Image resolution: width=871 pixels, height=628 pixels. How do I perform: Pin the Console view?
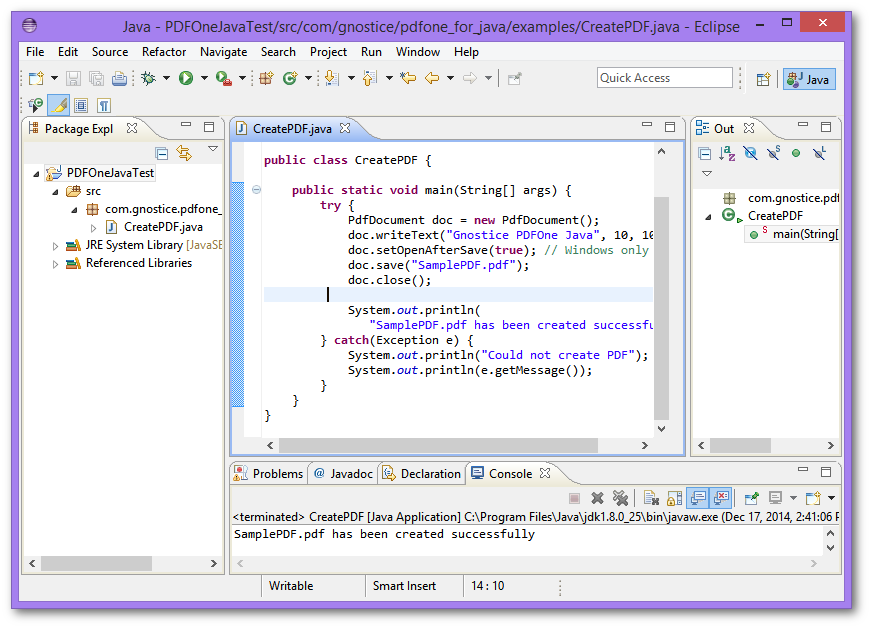click(752, 498)
